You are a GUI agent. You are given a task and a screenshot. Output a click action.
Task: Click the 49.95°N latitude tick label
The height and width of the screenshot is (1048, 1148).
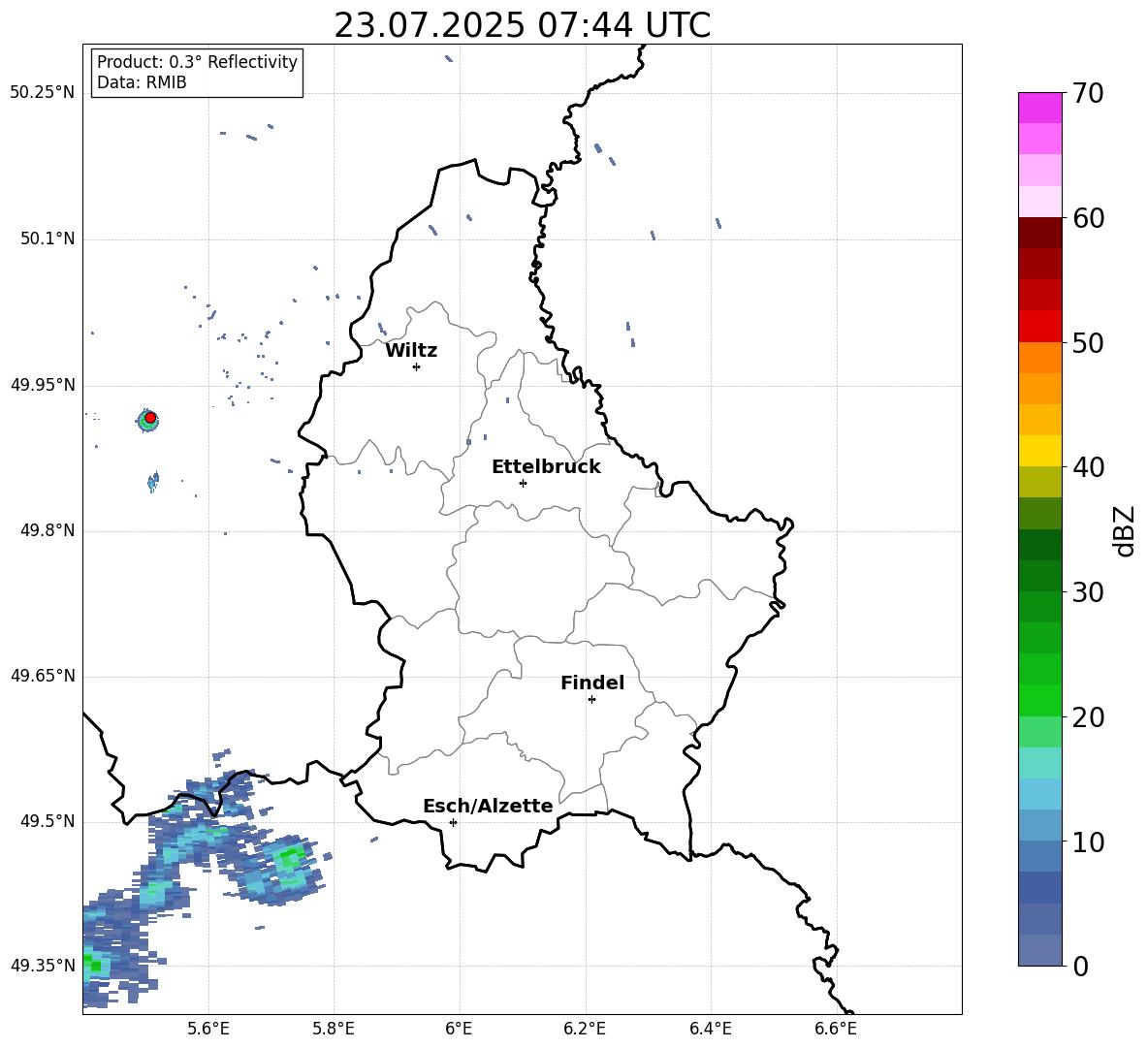click(x=43, y=385)
